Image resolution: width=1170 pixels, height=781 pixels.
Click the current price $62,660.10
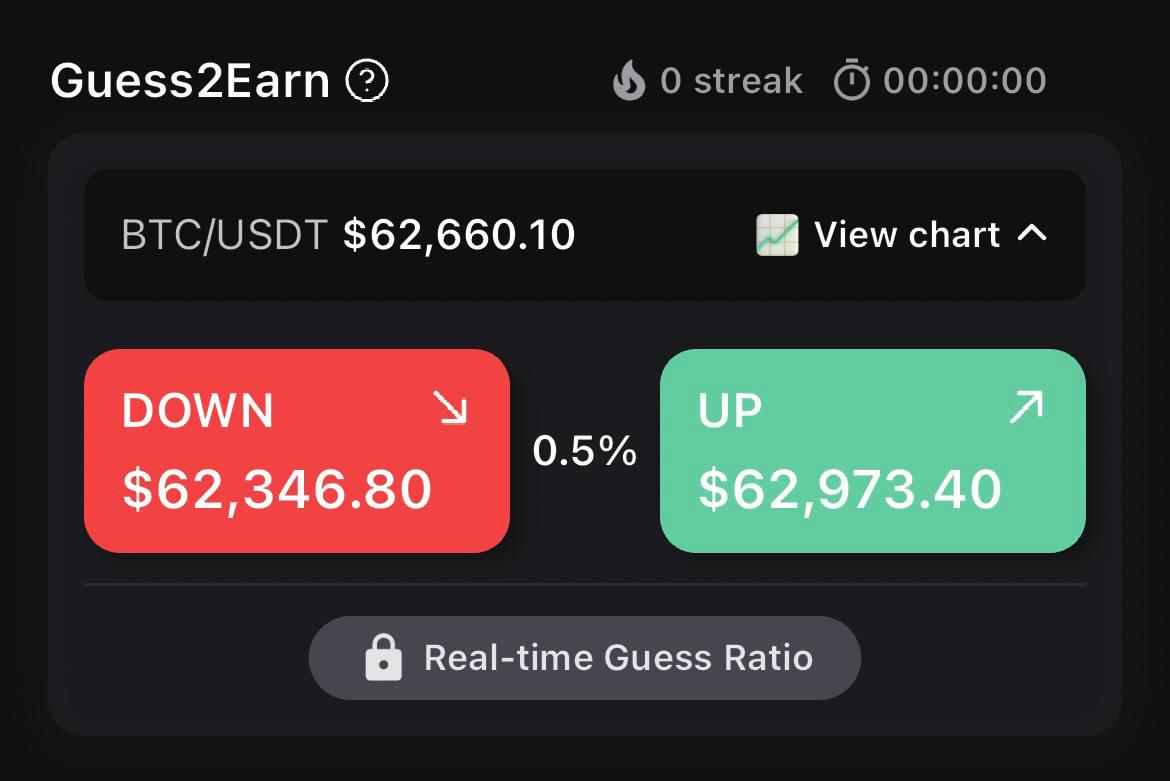point(459,235)
